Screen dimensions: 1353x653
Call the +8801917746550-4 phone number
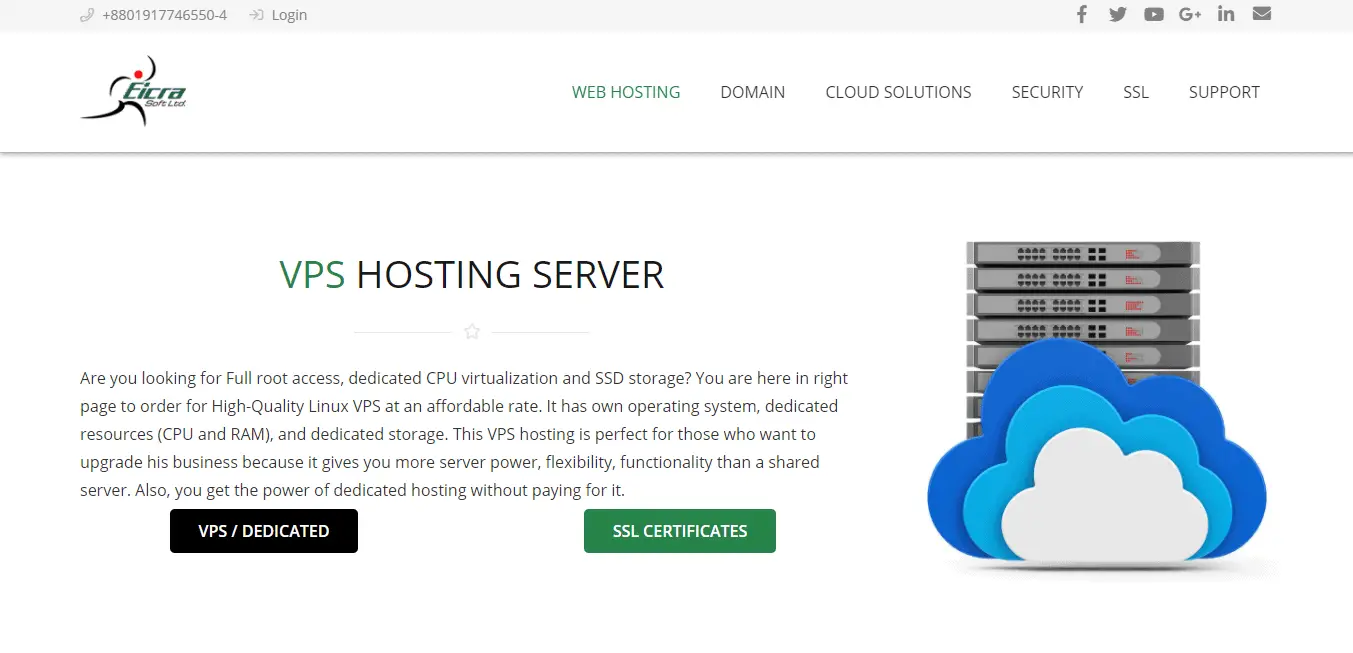click(164, 15)
